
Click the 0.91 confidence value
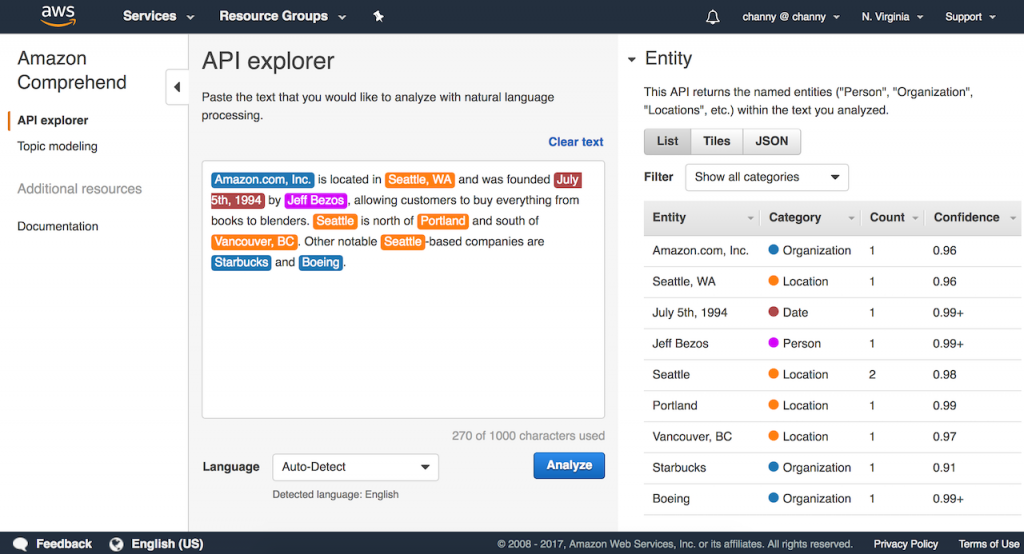(944, 468)
